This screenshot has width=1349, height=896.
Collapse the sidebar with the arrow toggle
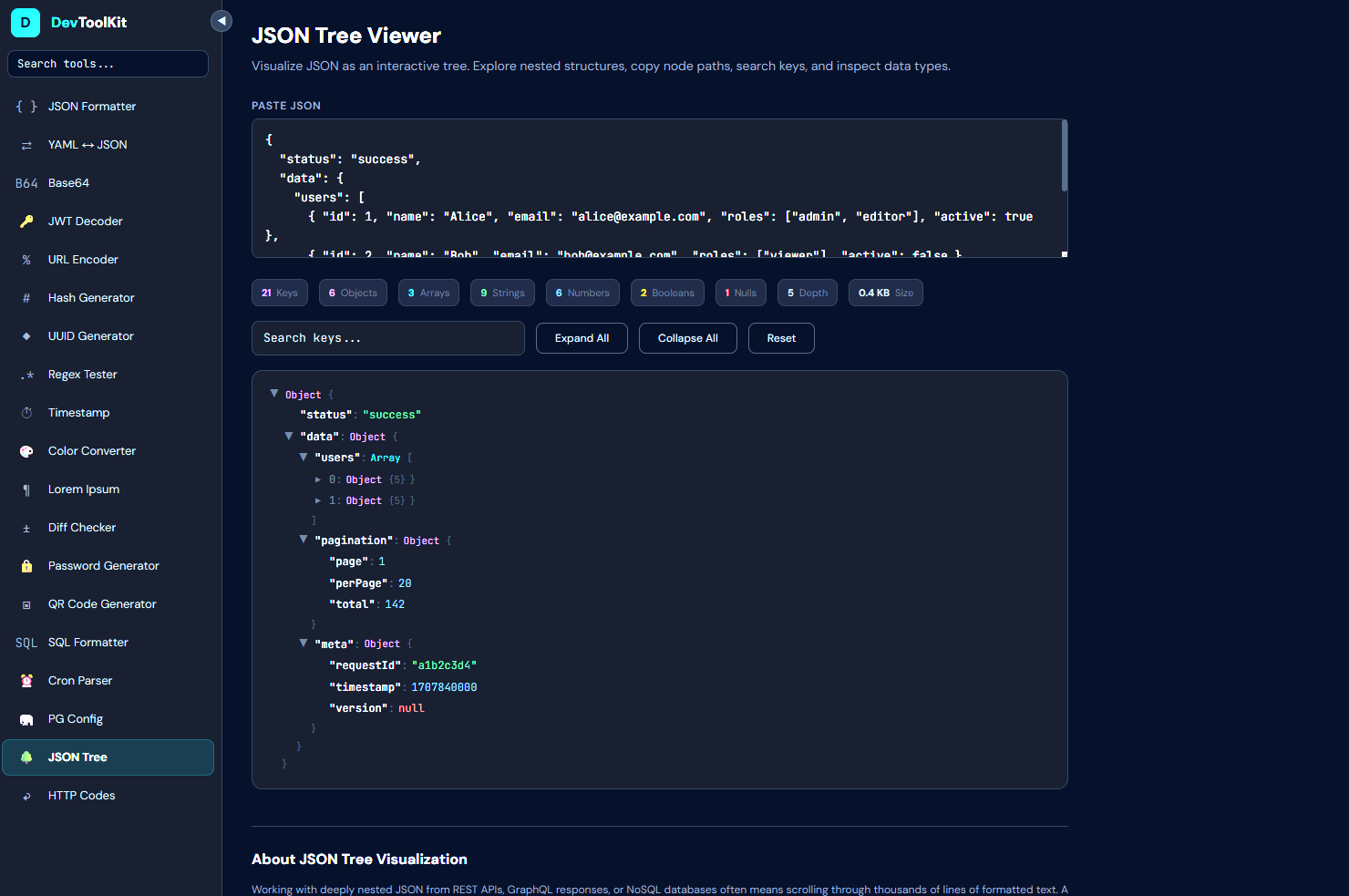(x=221, y=20)
